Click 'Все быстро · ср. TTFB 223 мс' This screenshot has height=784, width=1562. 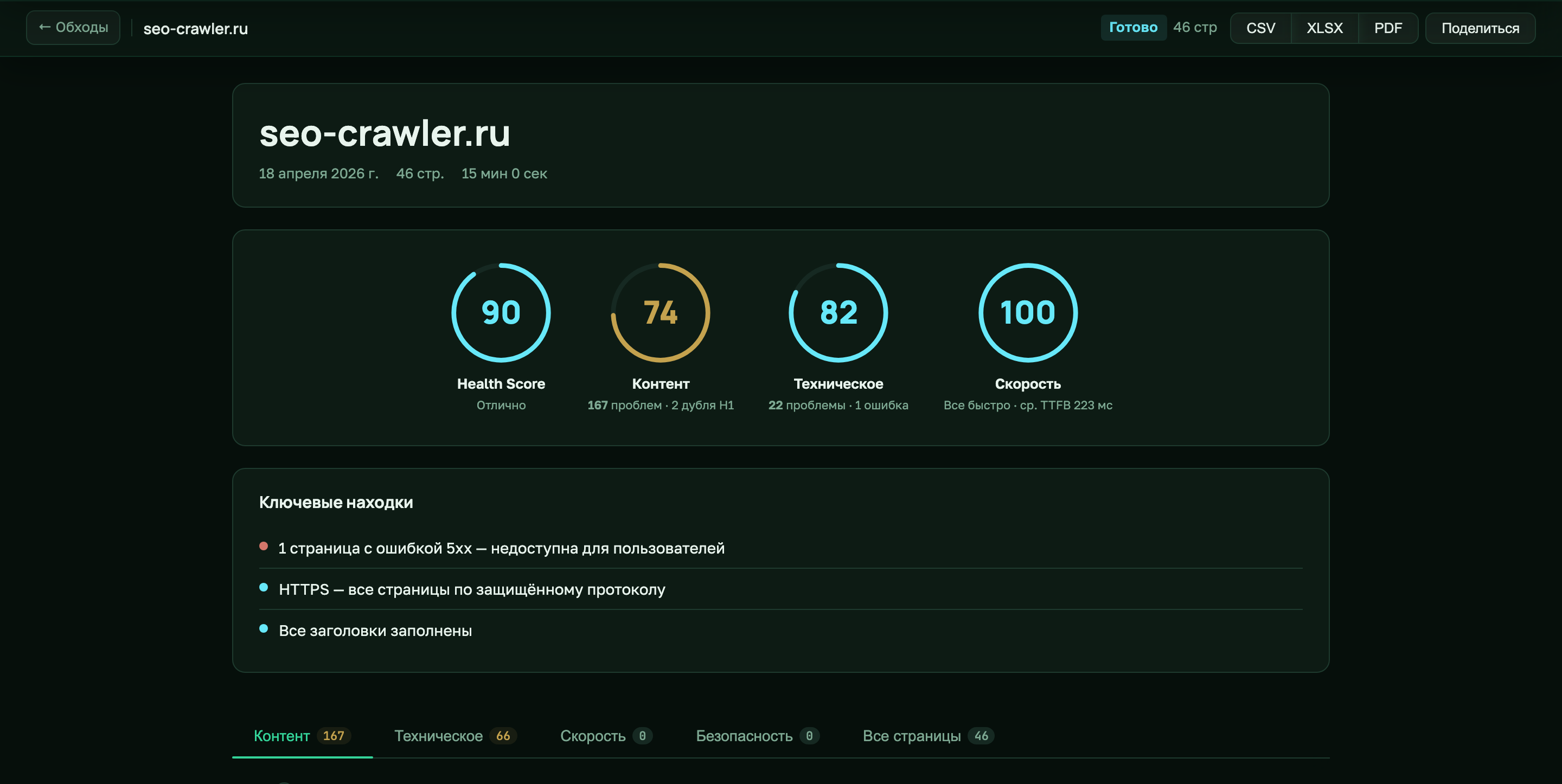coord(1028,405)
